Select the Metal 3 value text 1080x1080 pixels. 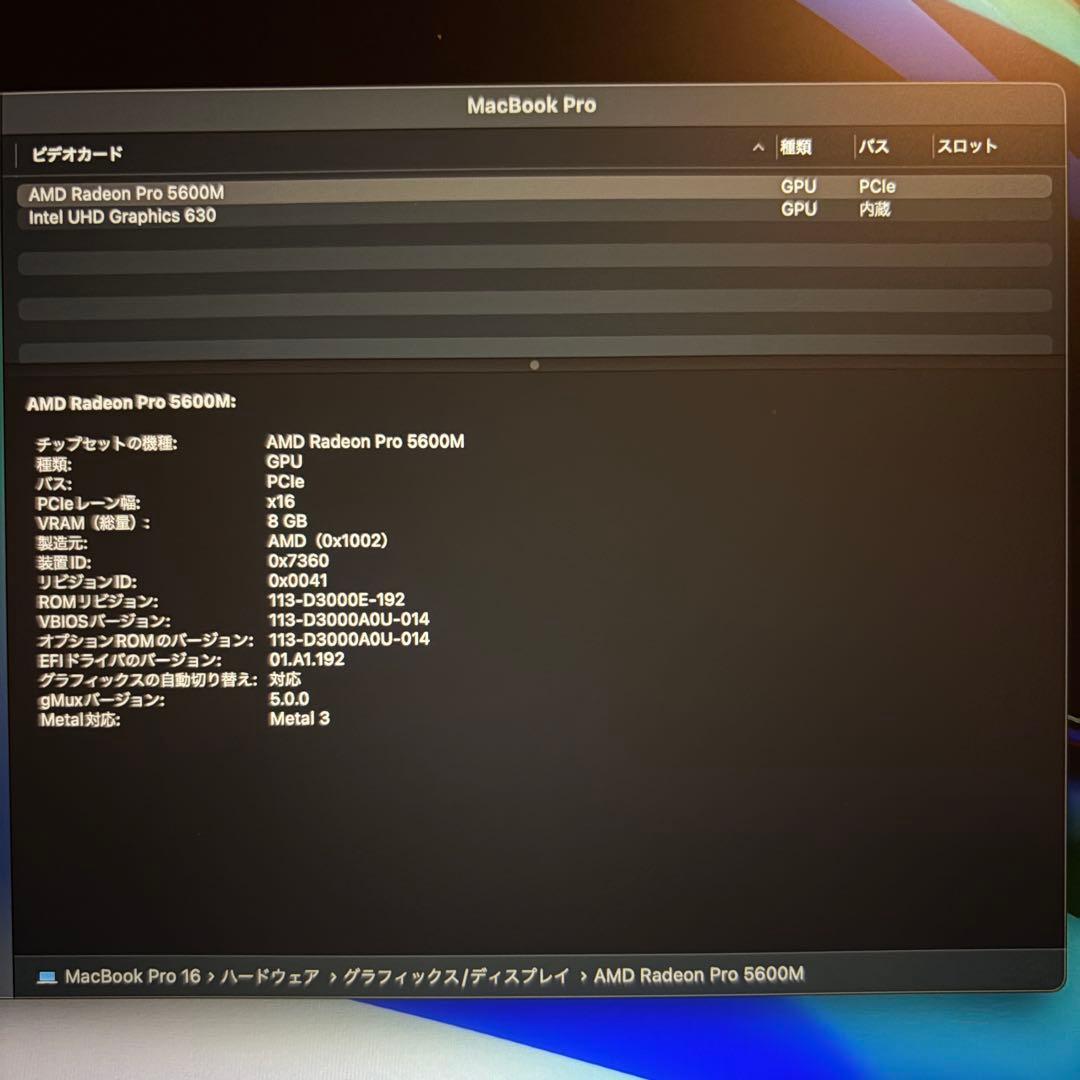(299, 719)
